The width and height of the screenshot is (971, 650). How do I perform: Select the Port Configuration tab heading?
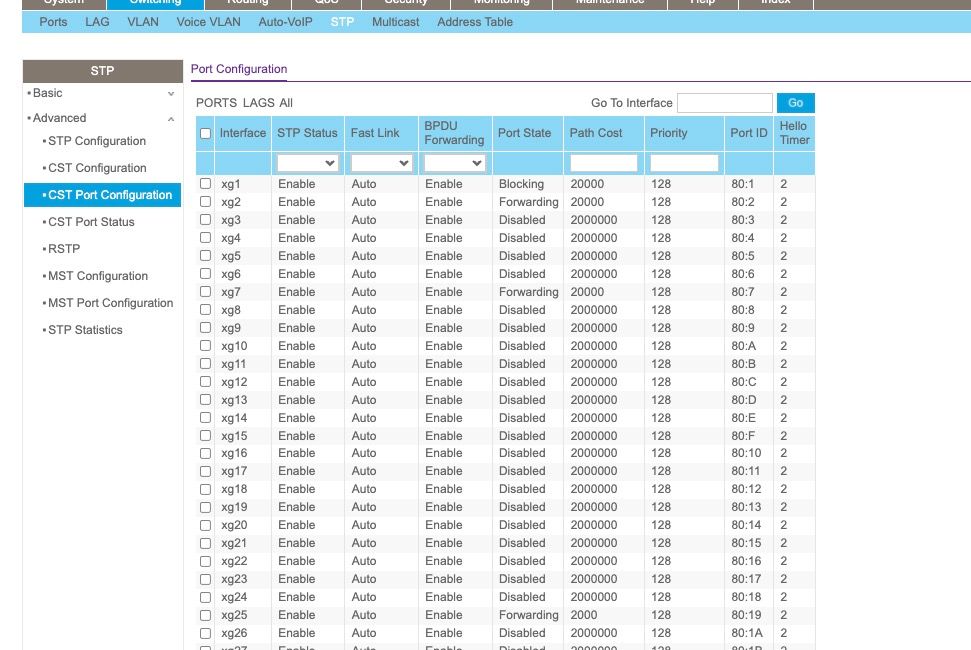point(239,69)
